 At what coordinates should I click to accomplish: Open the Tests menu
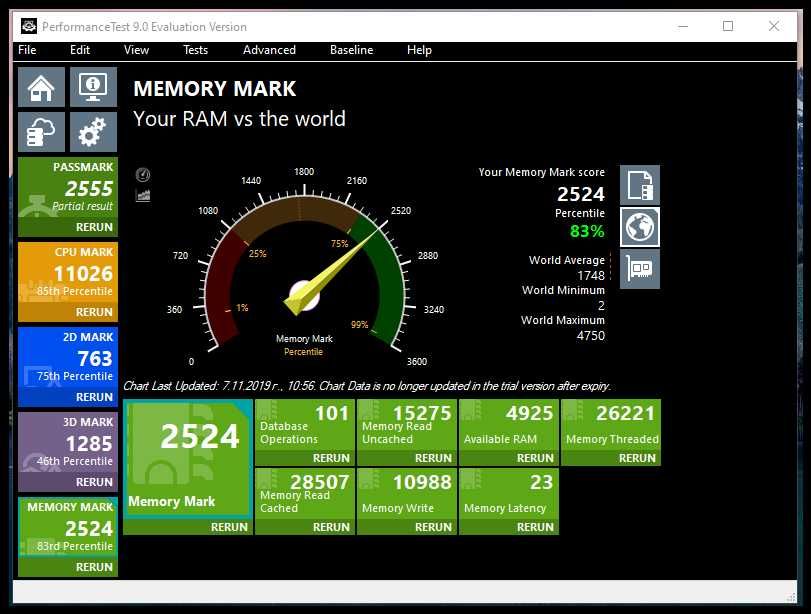195,50
